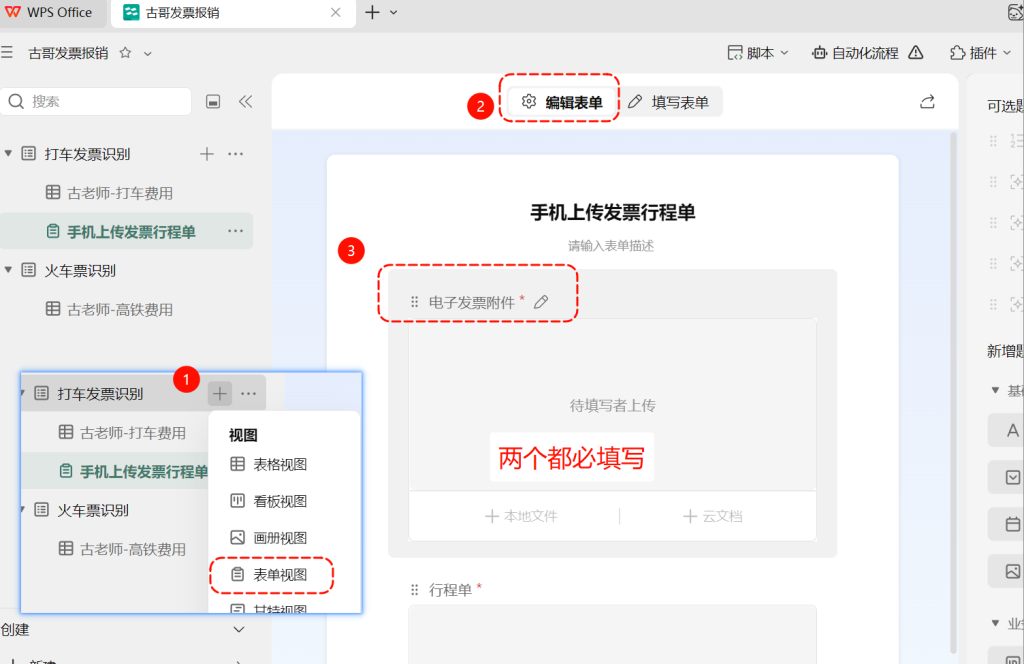Select the 手机上传发票行程单 form view in the top sidebar

coord(127,231)
